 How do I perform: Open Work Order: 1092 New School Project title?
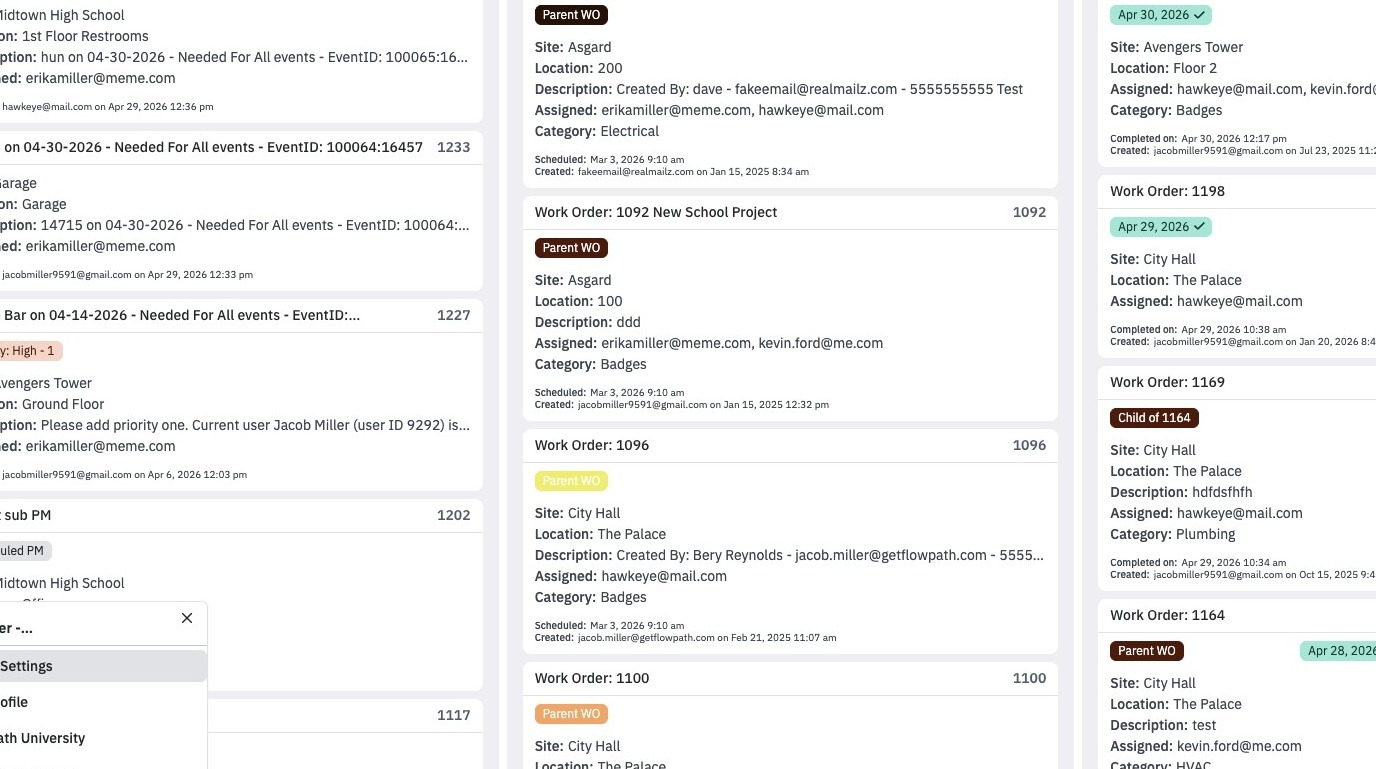click(x=656, y=212)
